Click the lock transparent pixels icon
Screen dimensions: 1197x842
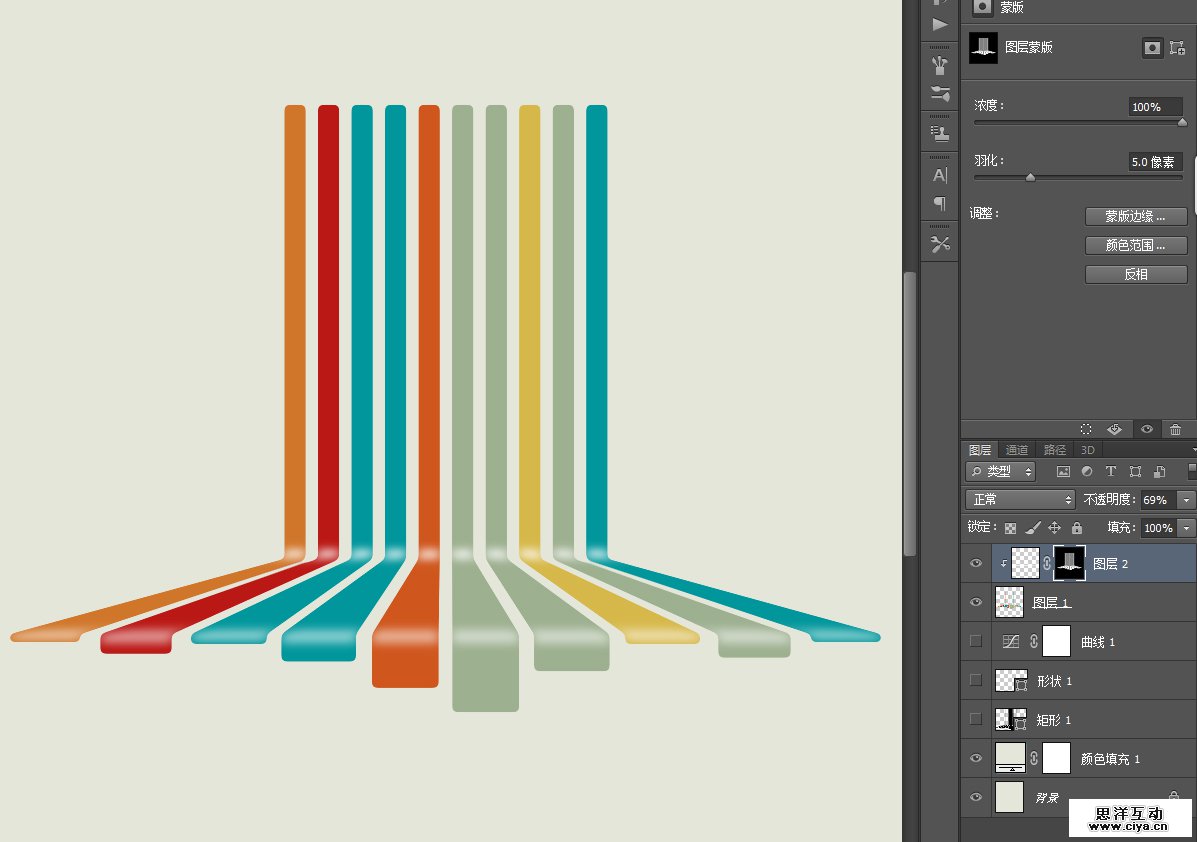click(1010, 528)
